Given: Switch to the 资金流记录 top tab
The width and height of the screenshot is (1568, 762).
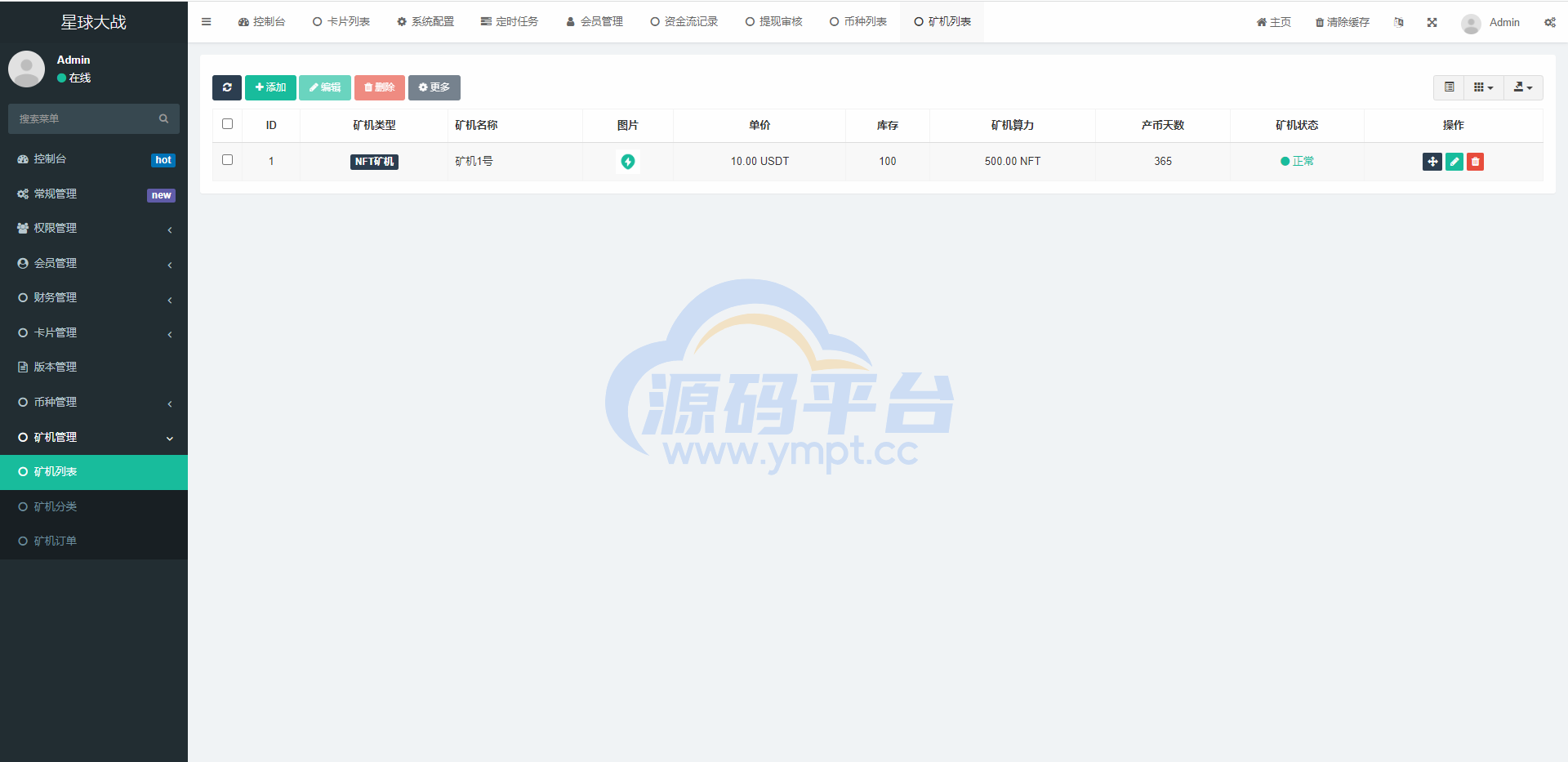Looking at the screenshot, I should coord(684,22).
